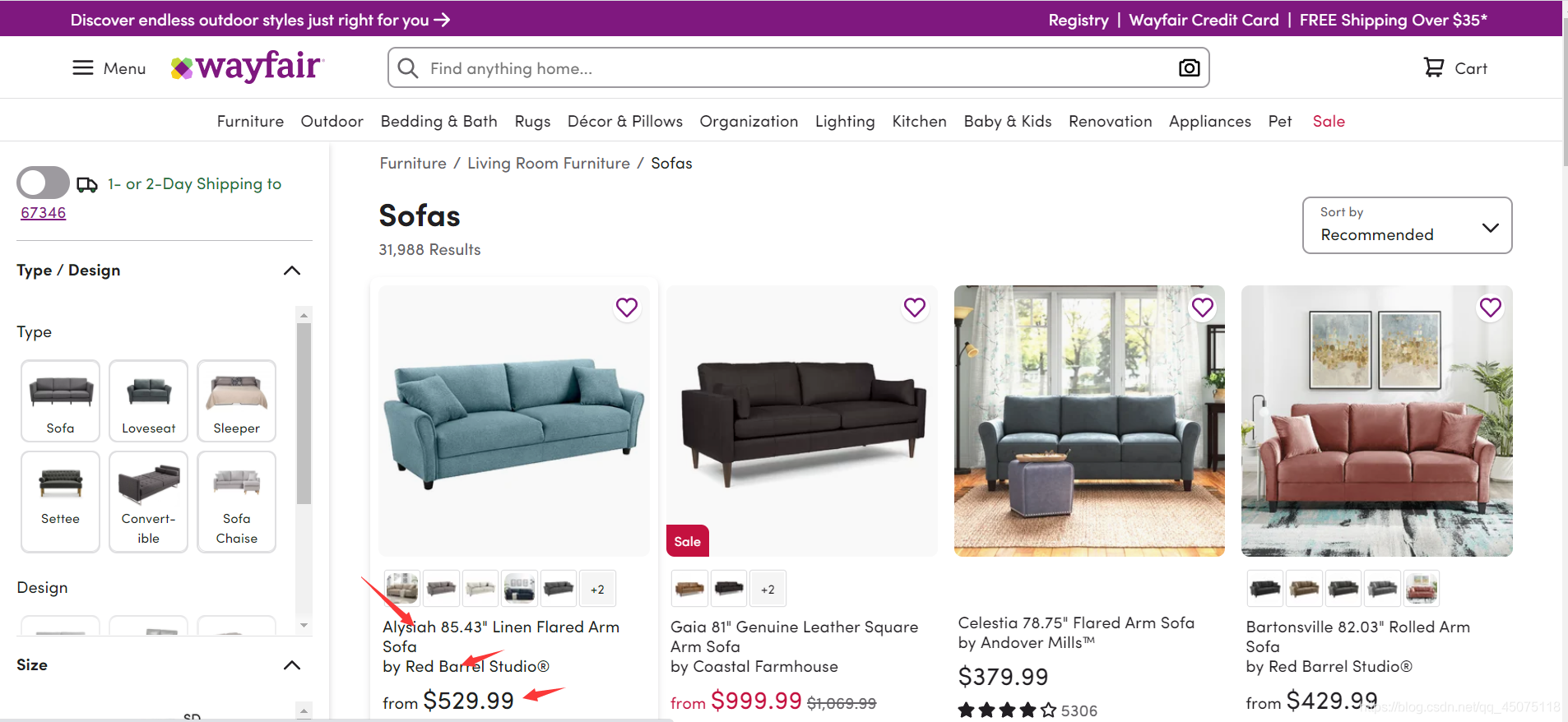Screen dimensions: 1568x722
Task: Open the Sort by Recommended dropdown
Action: (x=1407, y=225)
